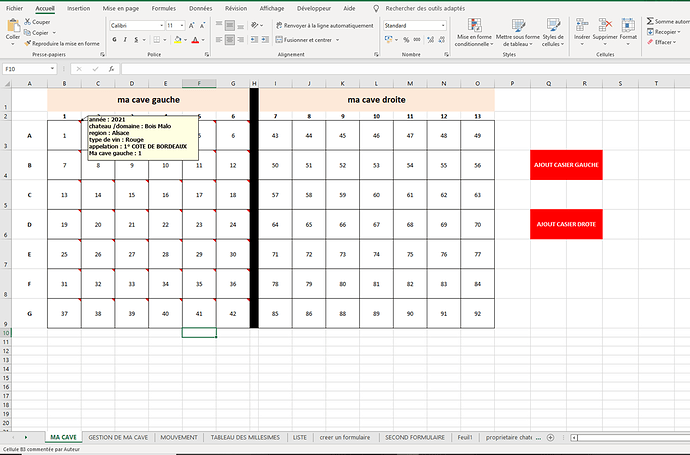Open the Formules ribbon tab
The height and width of the screenshot is (455, 690).
[x=163, y=7]
